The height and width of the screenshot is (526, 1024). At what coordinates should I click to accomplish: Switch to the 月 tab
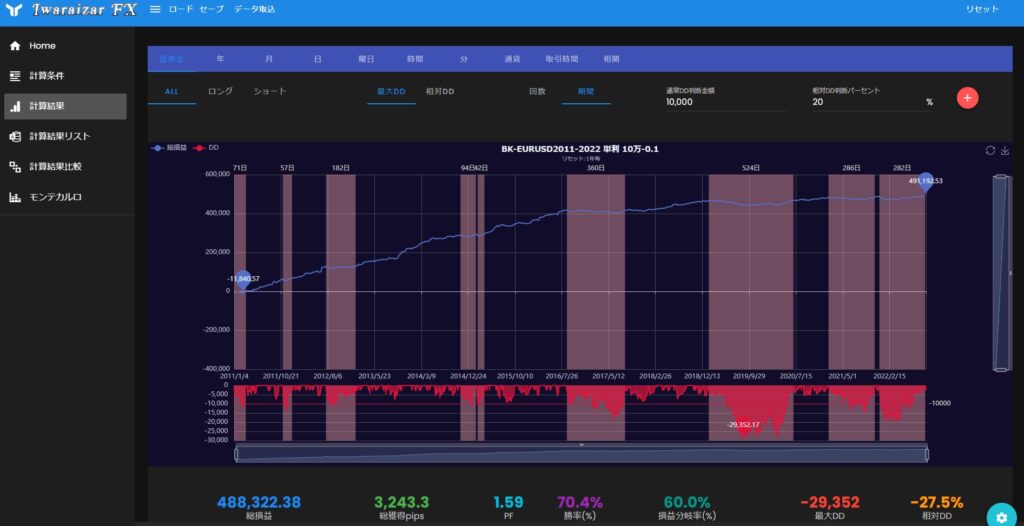269,59
